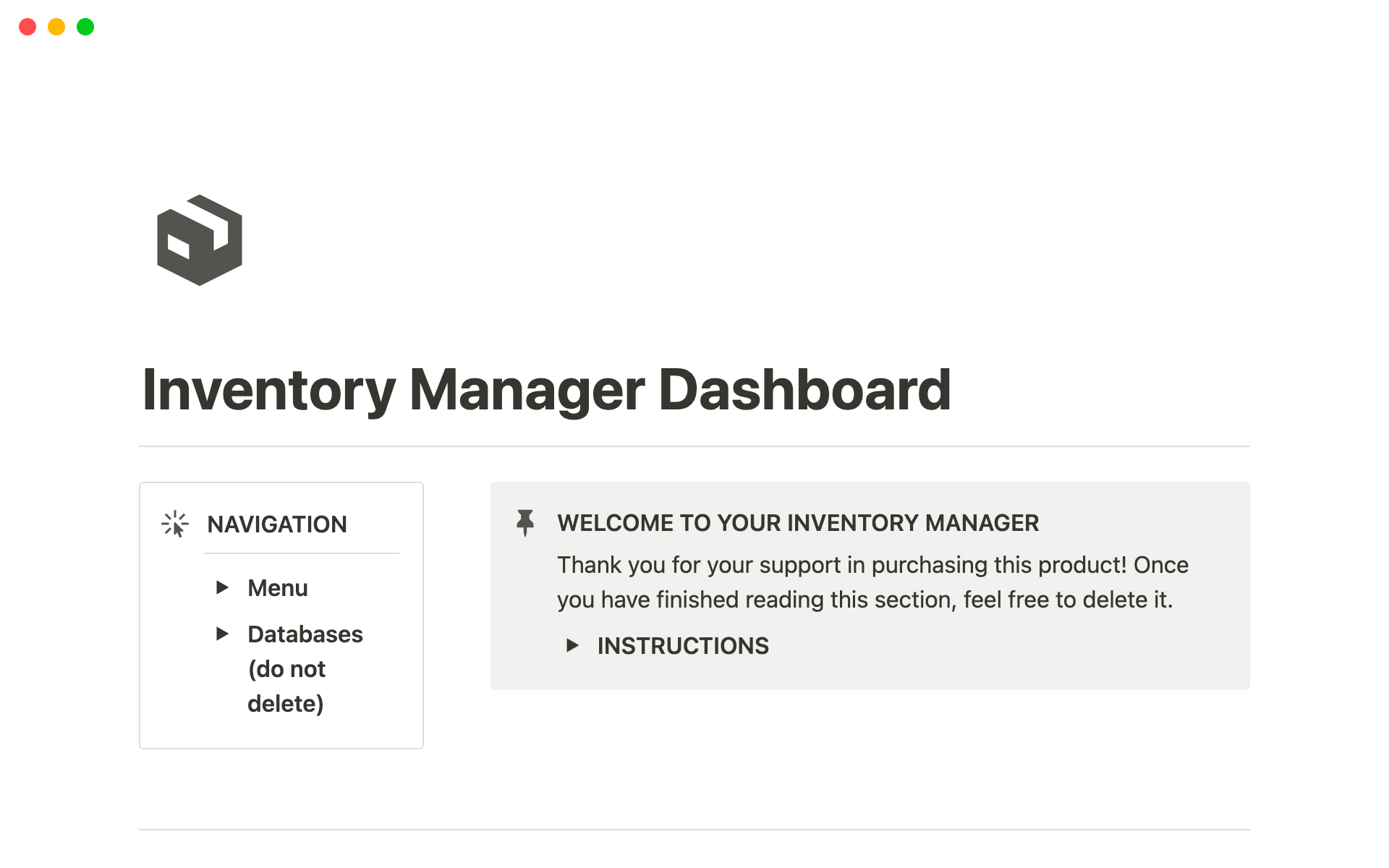Minimize the window with the yellow traffic light

click(56, 27)
